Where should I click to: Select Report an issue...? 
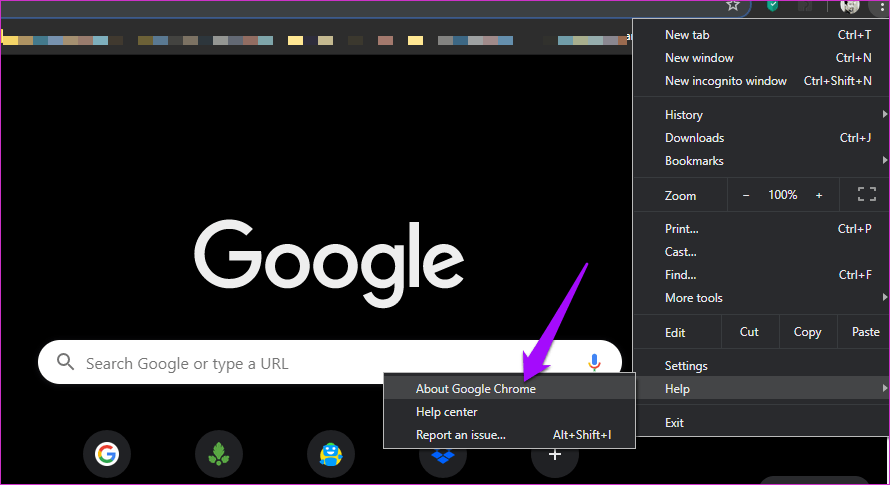click(509, 435)
